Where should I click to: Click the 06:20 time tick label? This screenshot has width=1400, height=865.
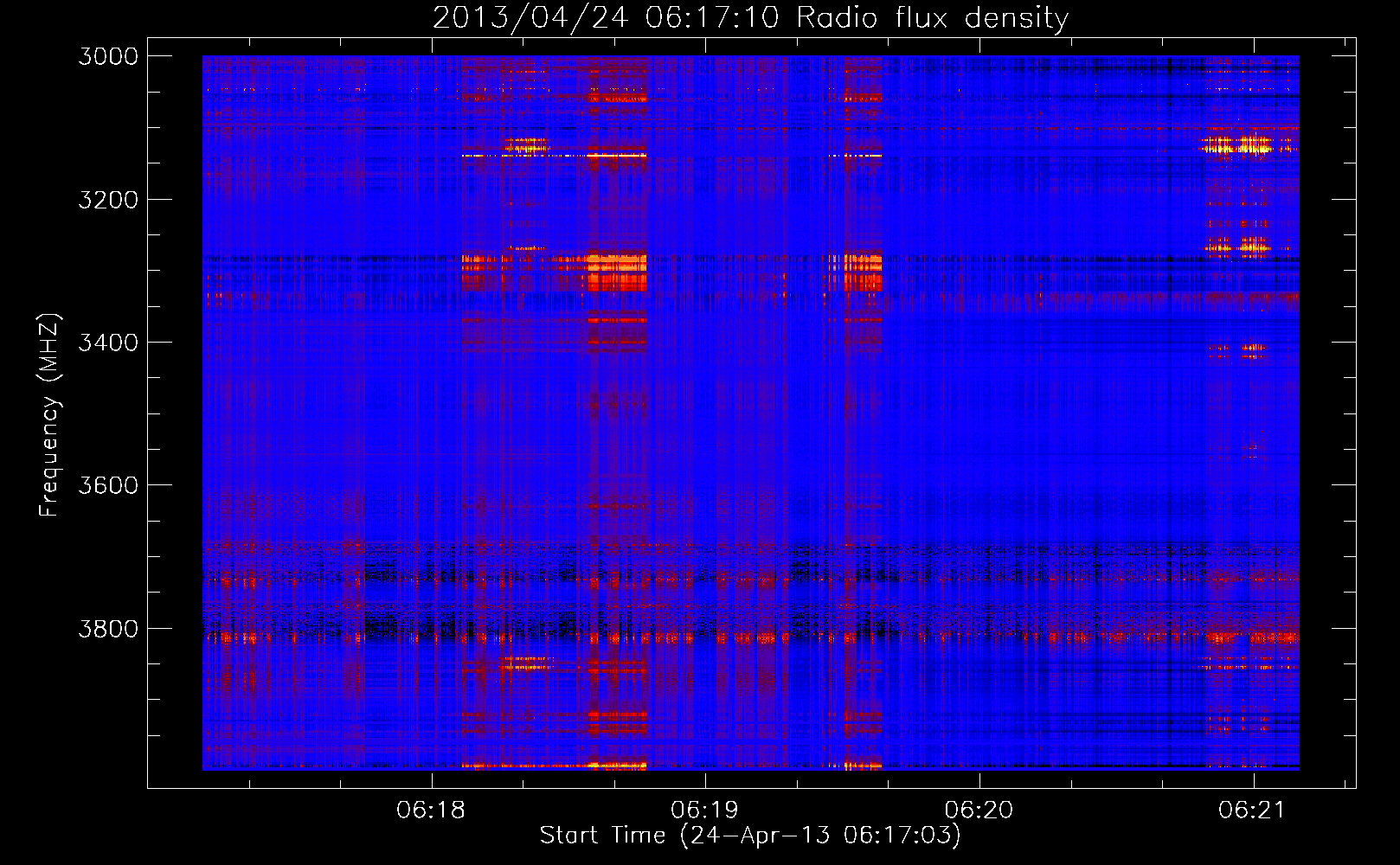click(979, 811)
